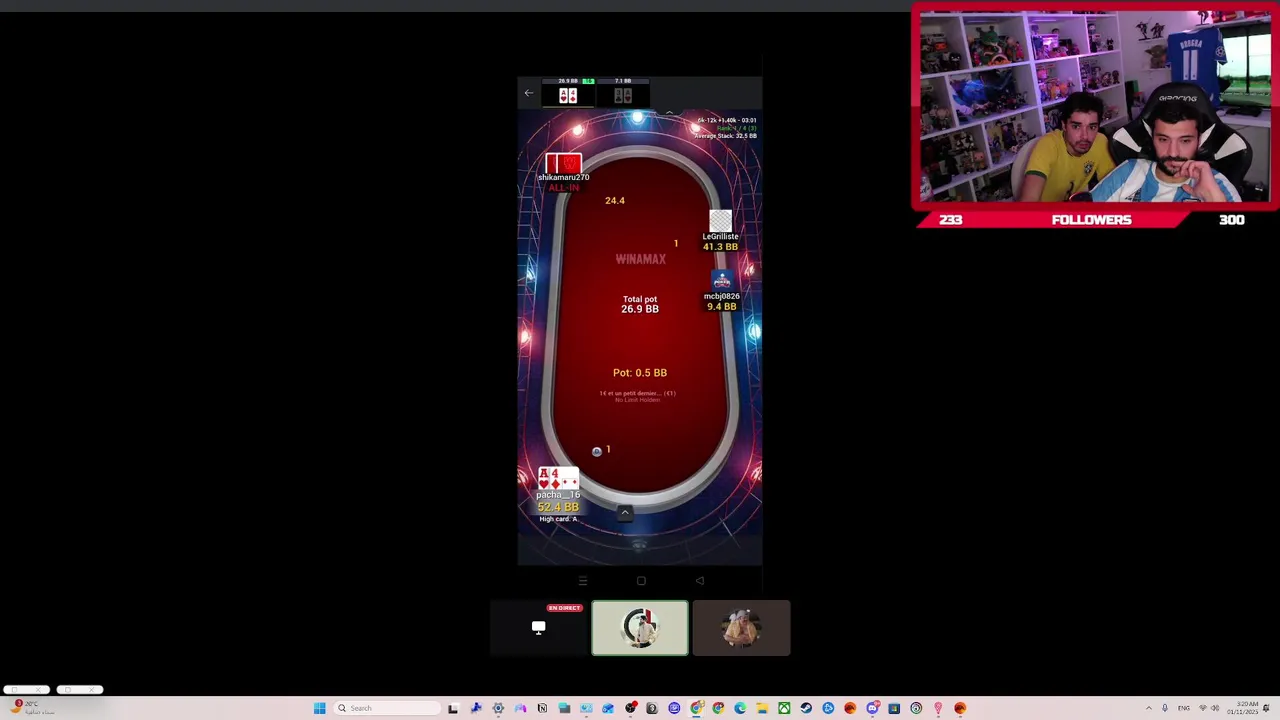Click the 52.4 BB stack amount
This screenshot has height=720, width=1280.
(x=558, y=507)
